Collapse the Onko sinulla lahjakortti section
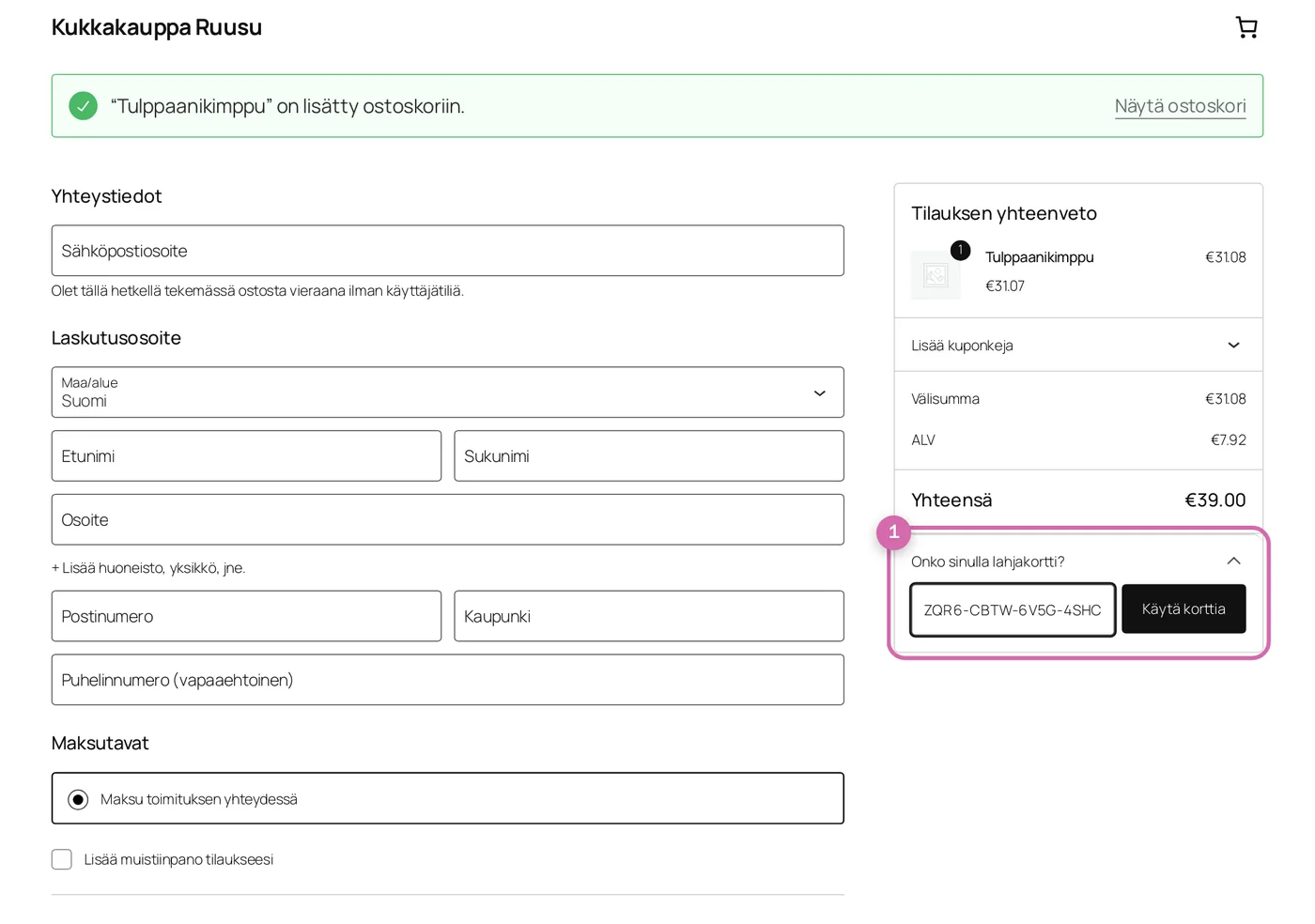The width and height of the screenshot is (1315, 924). 1078,562
